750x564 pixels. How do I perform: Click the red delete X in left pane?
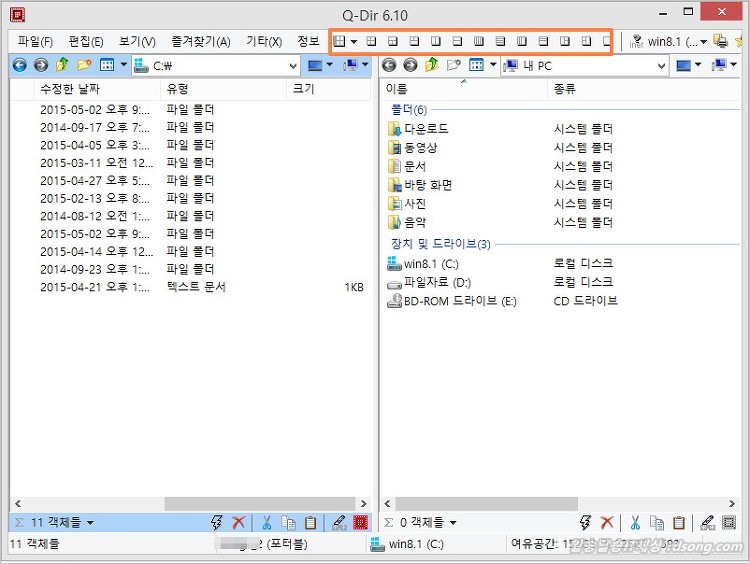(x=238, y=522)
